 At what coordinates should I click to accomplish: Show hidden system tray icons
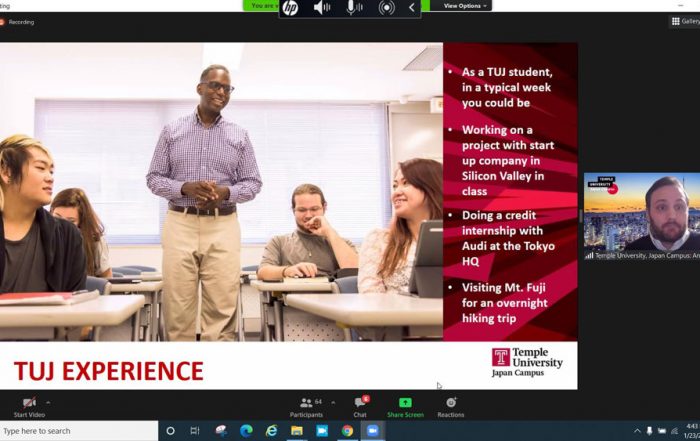point(637,431)
